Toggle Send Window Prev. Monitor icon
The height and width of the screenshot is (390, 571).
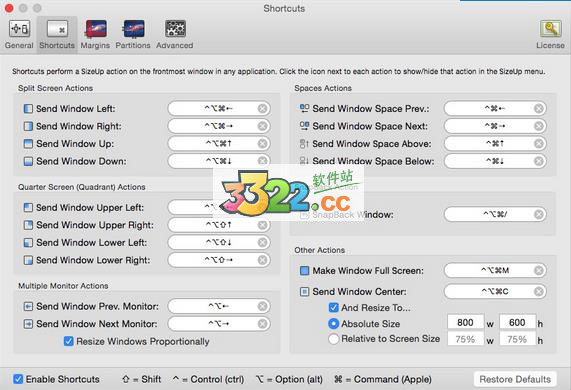click(x=28, y=306)
